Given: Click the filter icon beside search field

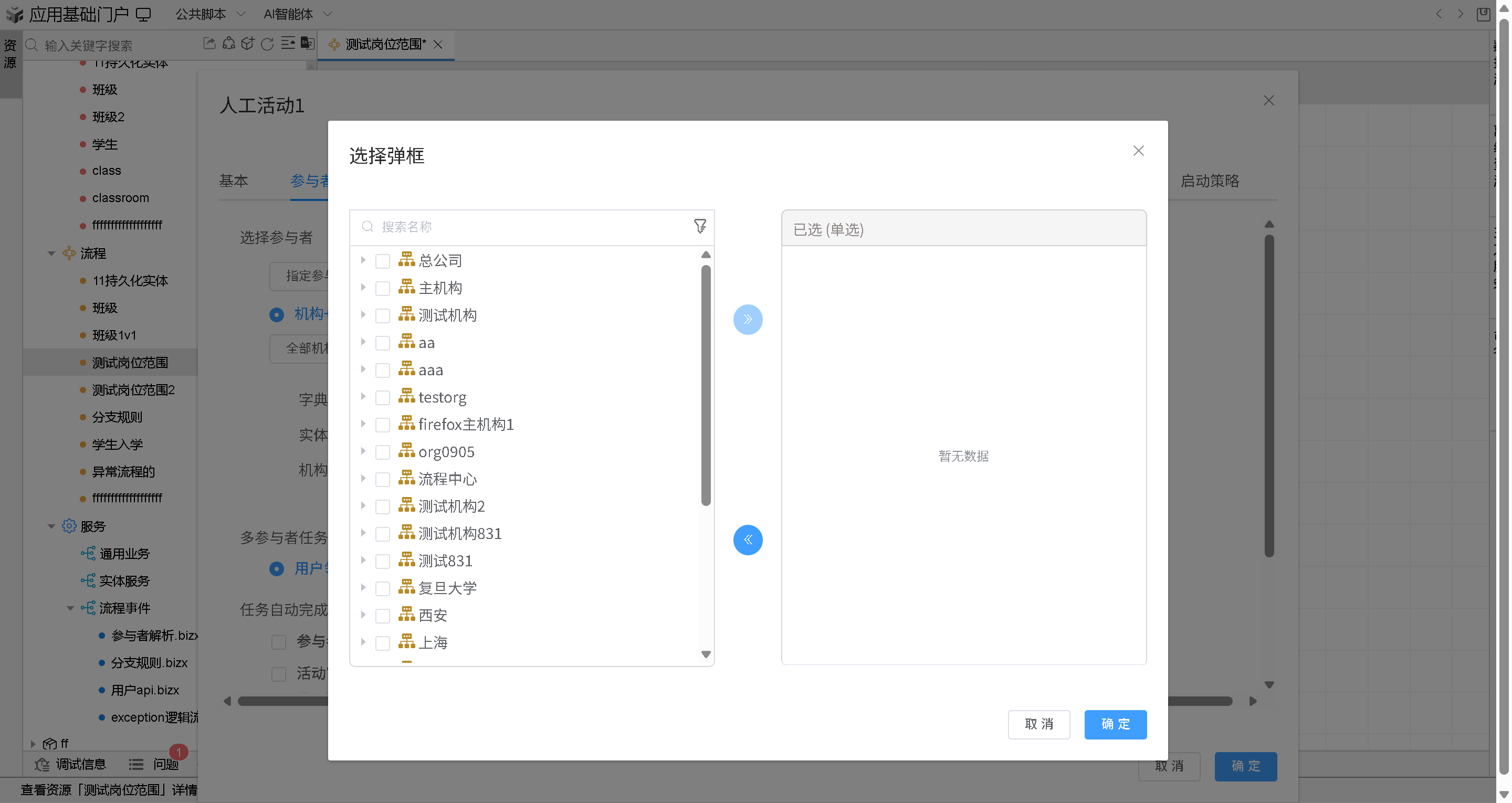Looking at the screenshot, I should tap(700, 226).
